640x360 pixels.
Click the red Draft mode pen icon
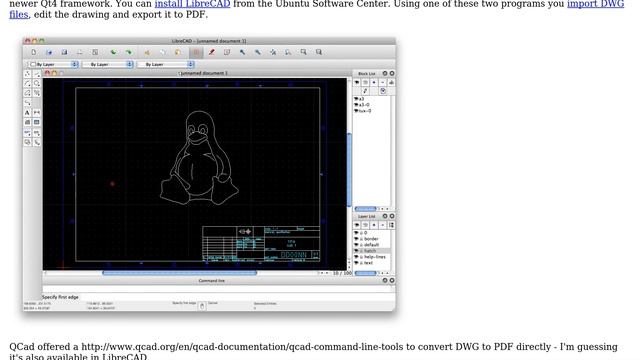click(212, 52)
